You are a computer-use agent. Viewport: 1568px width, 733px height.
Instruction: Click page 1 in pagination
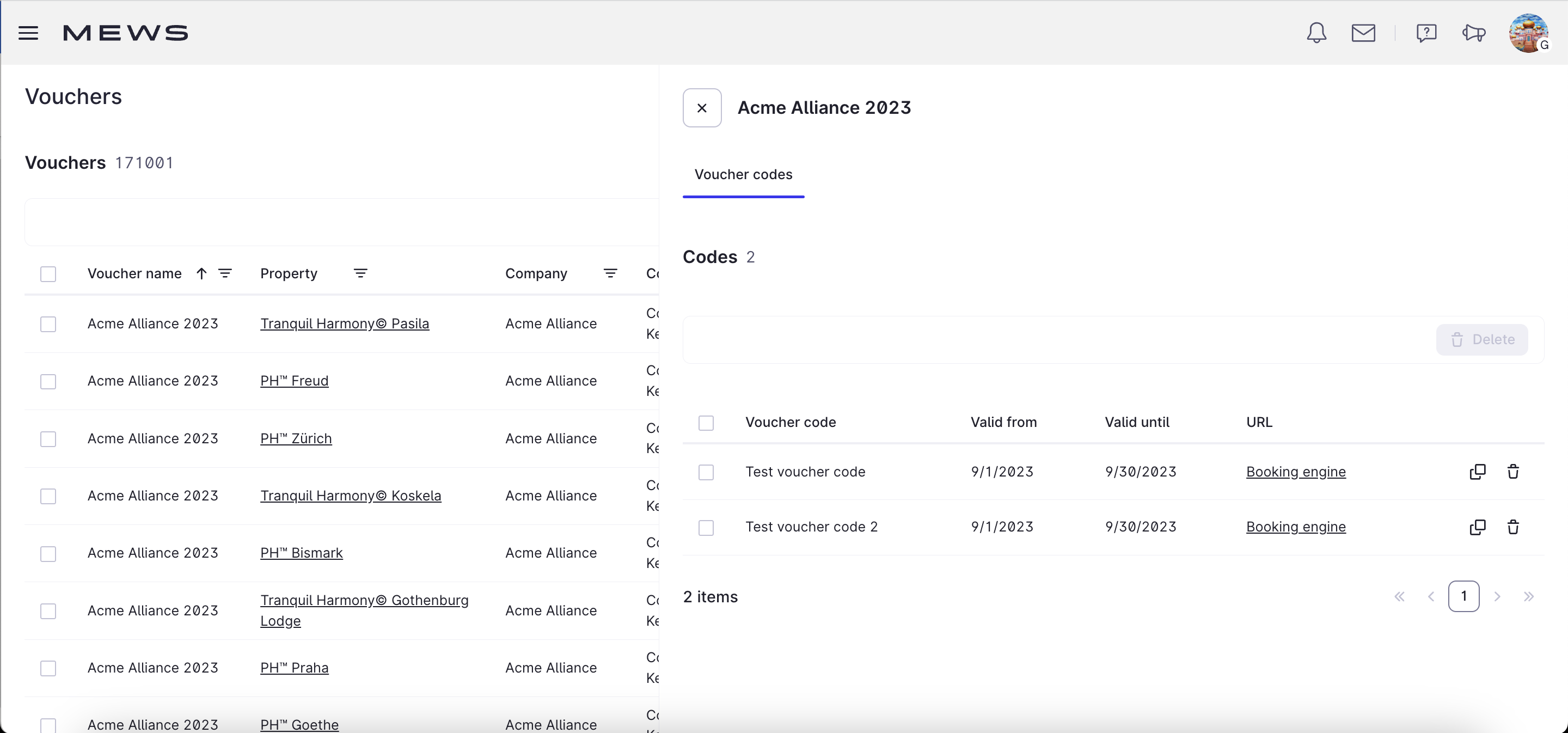point(1463,597)
